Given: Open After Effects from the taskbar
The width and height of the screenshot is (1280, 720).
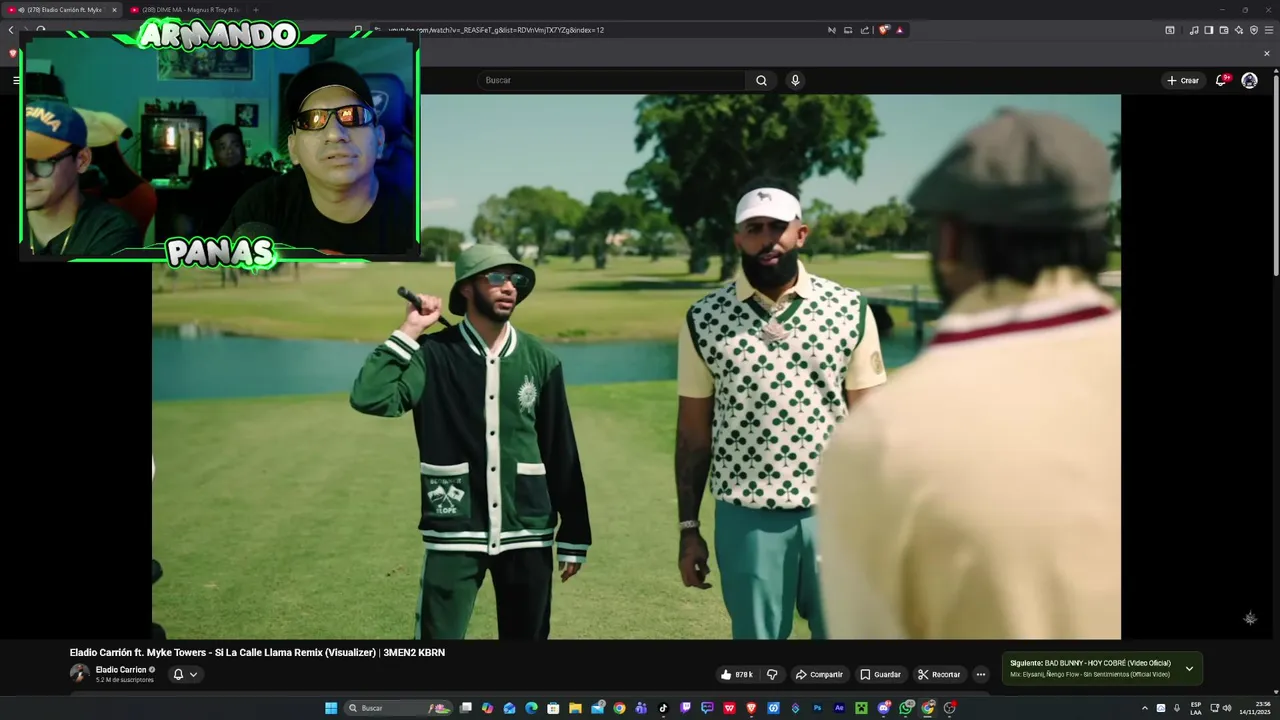Looking at the screenshot, I should tap(839, 708).
